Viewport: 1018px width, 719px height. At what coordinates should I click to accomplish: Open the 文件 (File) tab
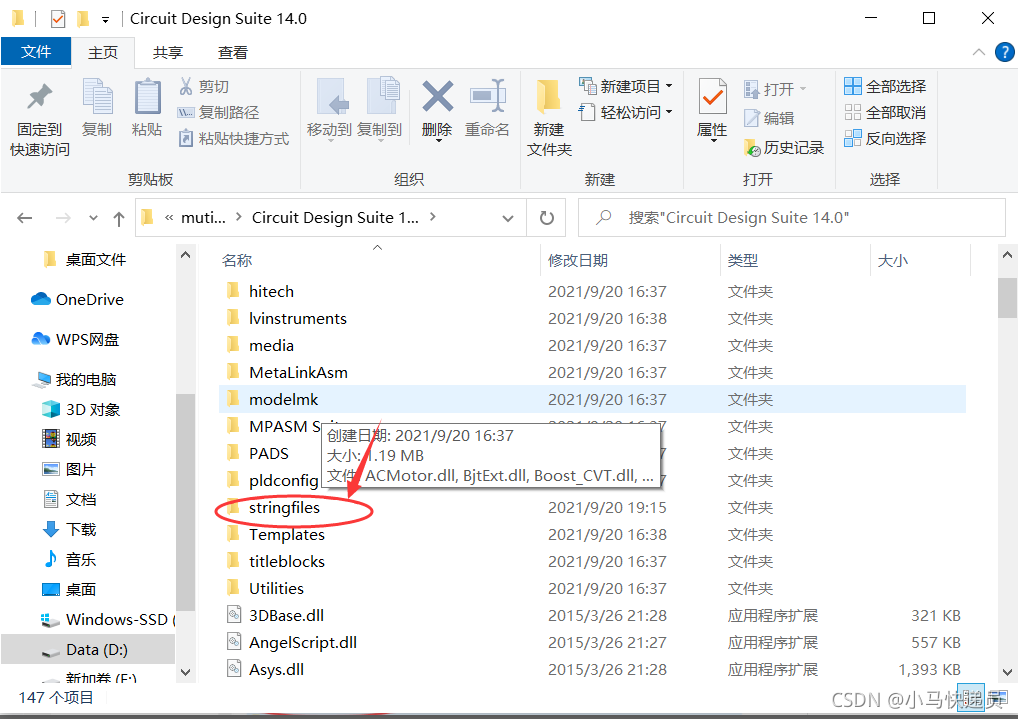coord(36,52)
